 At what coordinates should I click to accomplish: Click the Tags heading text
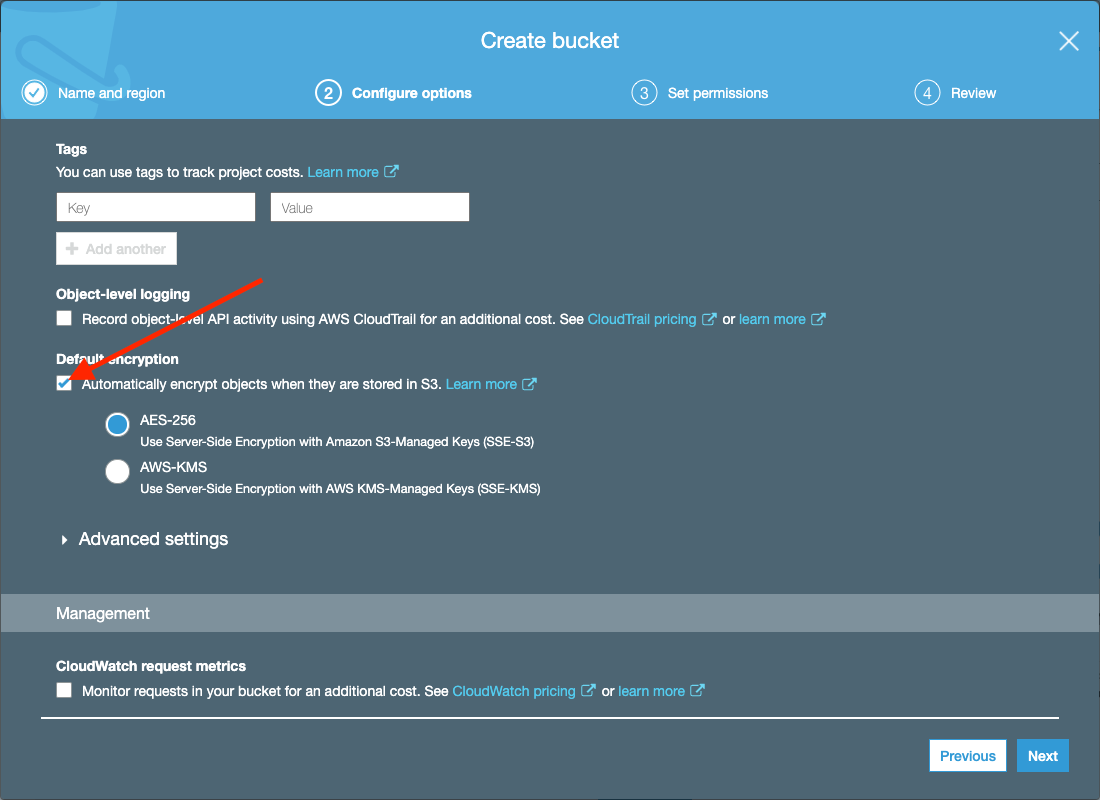coord(72,149)
